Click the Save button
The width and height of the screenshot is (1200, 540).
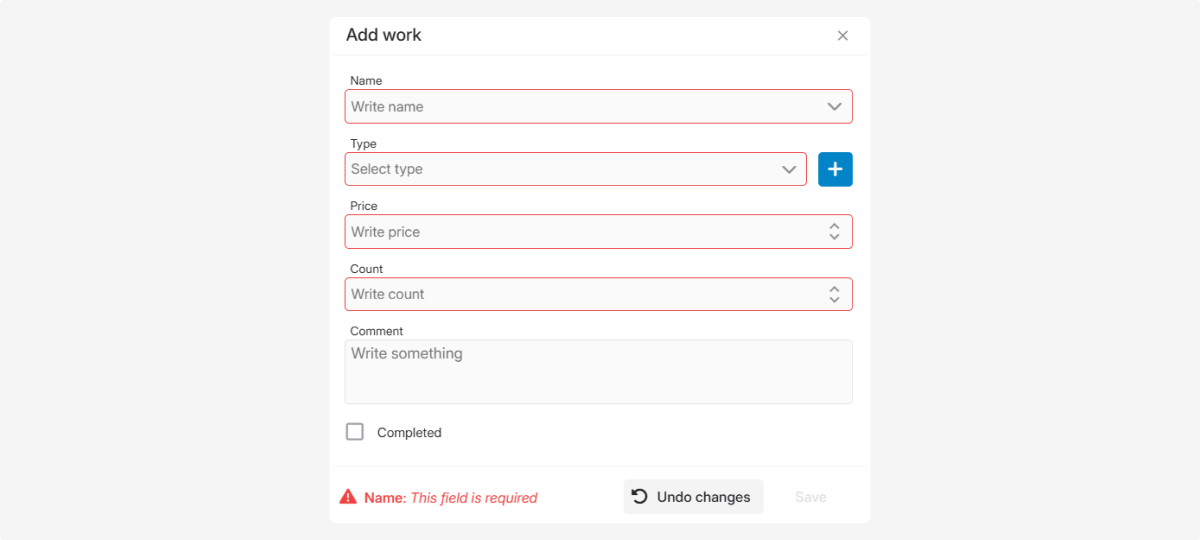pyautogui.click(x=810, y=497)
